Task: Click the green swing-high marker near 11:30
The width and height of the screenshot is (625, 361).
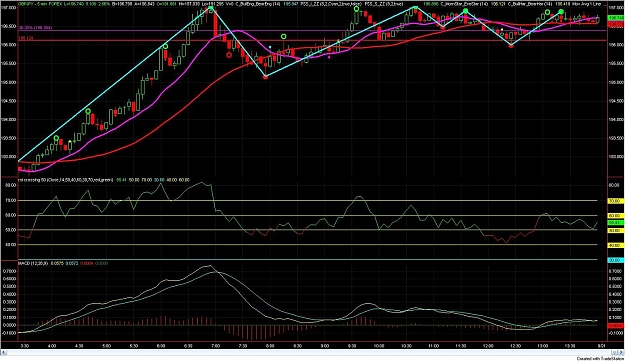Action: (465, 11)
